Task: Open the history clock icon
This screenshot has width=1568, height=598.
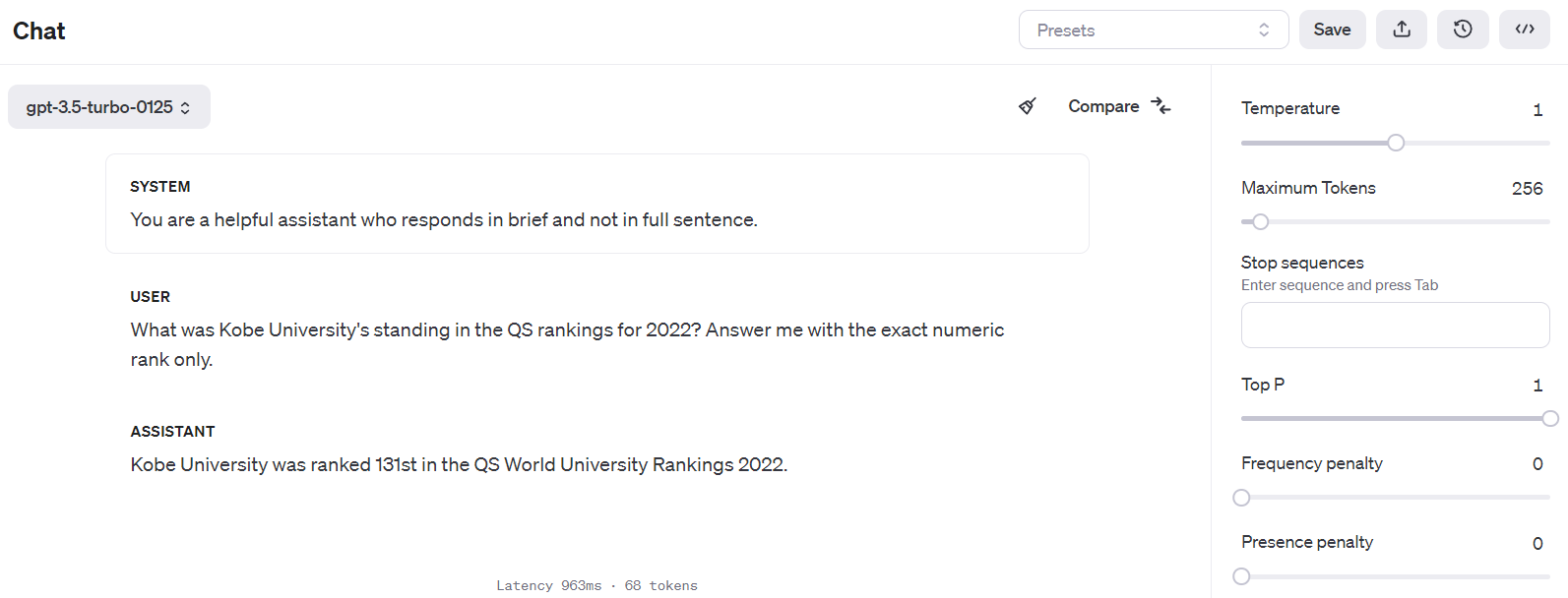Action: (x=1463, y=30)
